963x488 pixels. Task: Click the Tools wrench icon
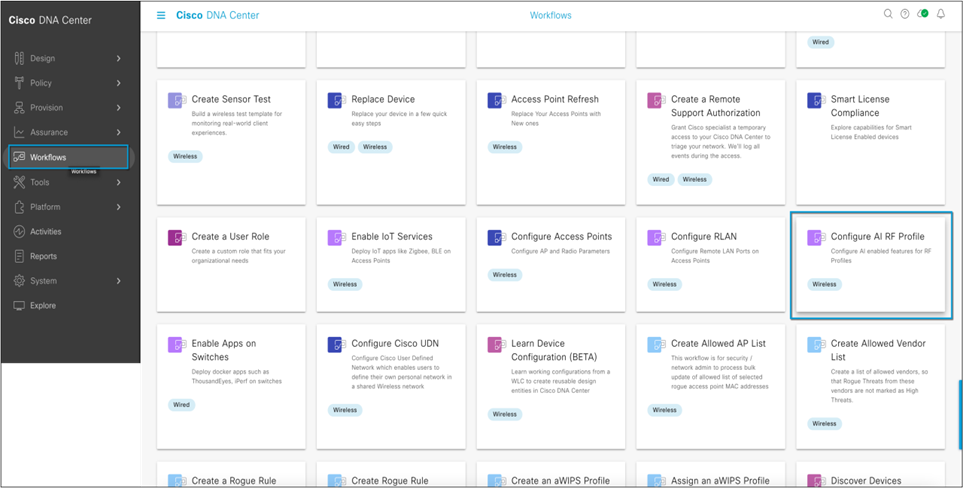(x=19, y=182)
